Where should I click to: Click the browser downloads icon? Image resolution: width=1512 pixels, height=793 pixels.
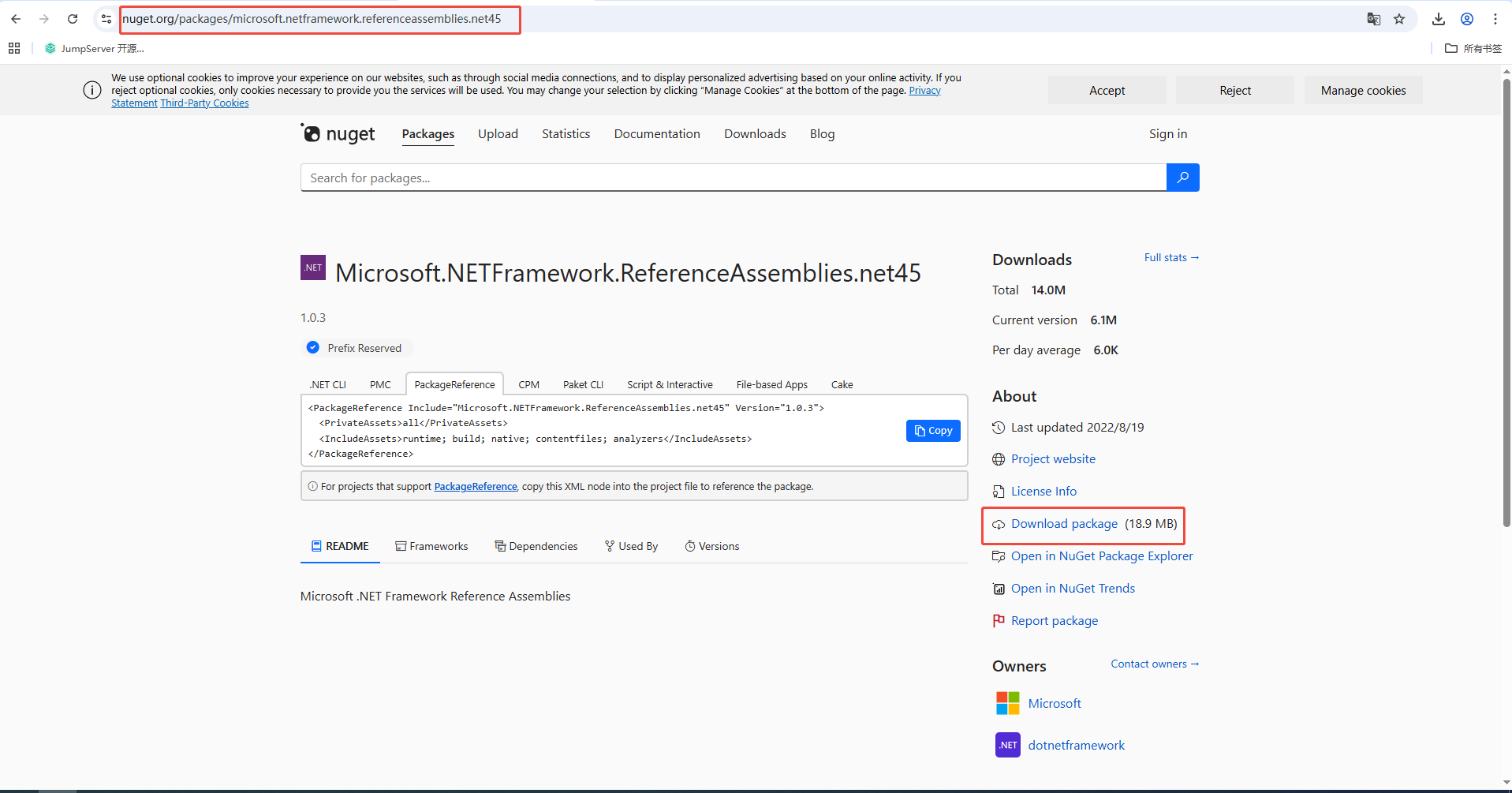[x=1438, y=18]
